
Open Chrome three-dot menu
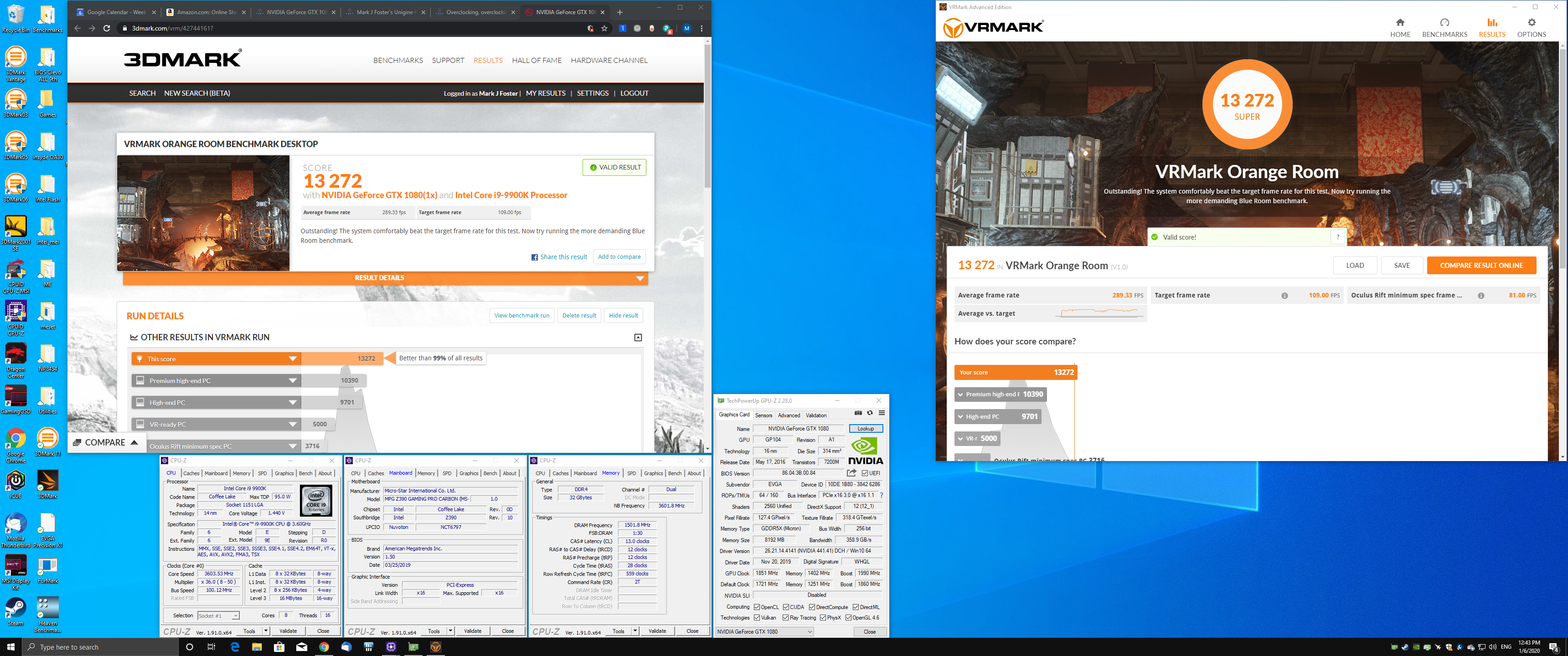[701, 28]
